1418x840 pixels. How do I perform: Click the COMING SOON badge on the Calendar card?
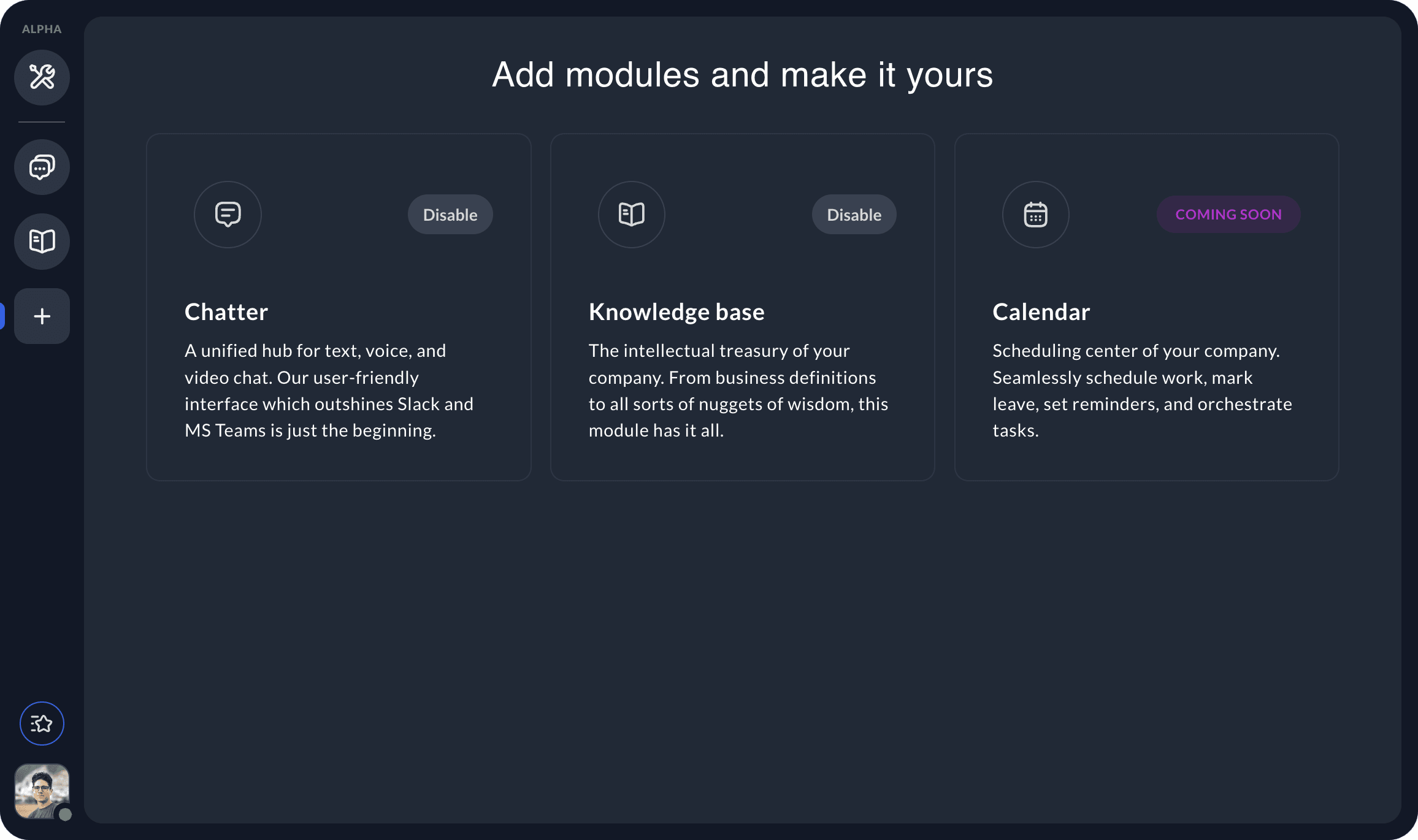click(1228, 214)
